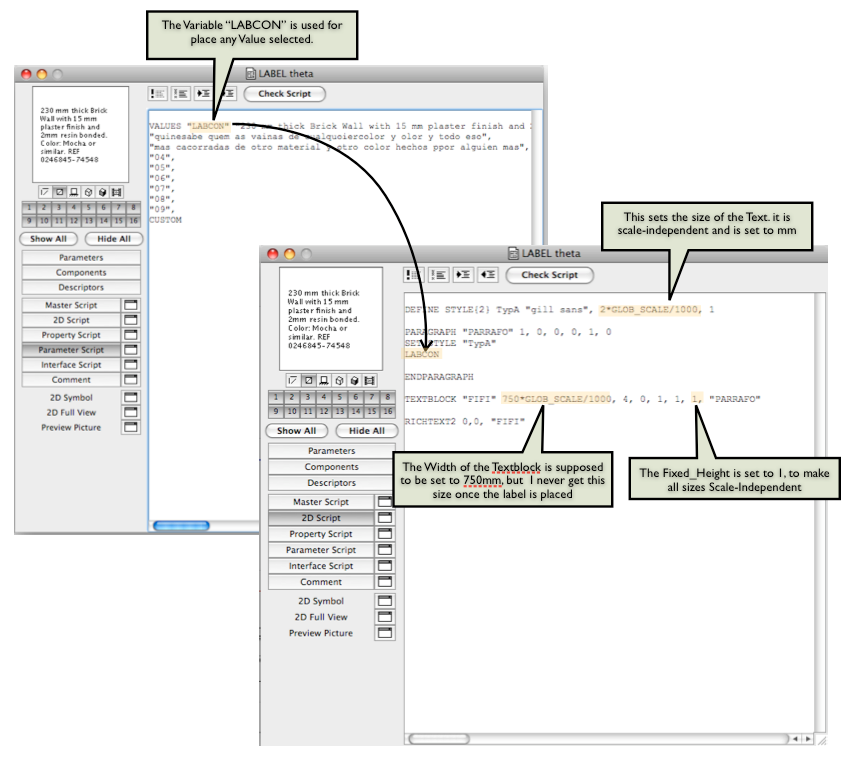Select side view preview icon in front window

pyautogui.click(x=323, y=381)
